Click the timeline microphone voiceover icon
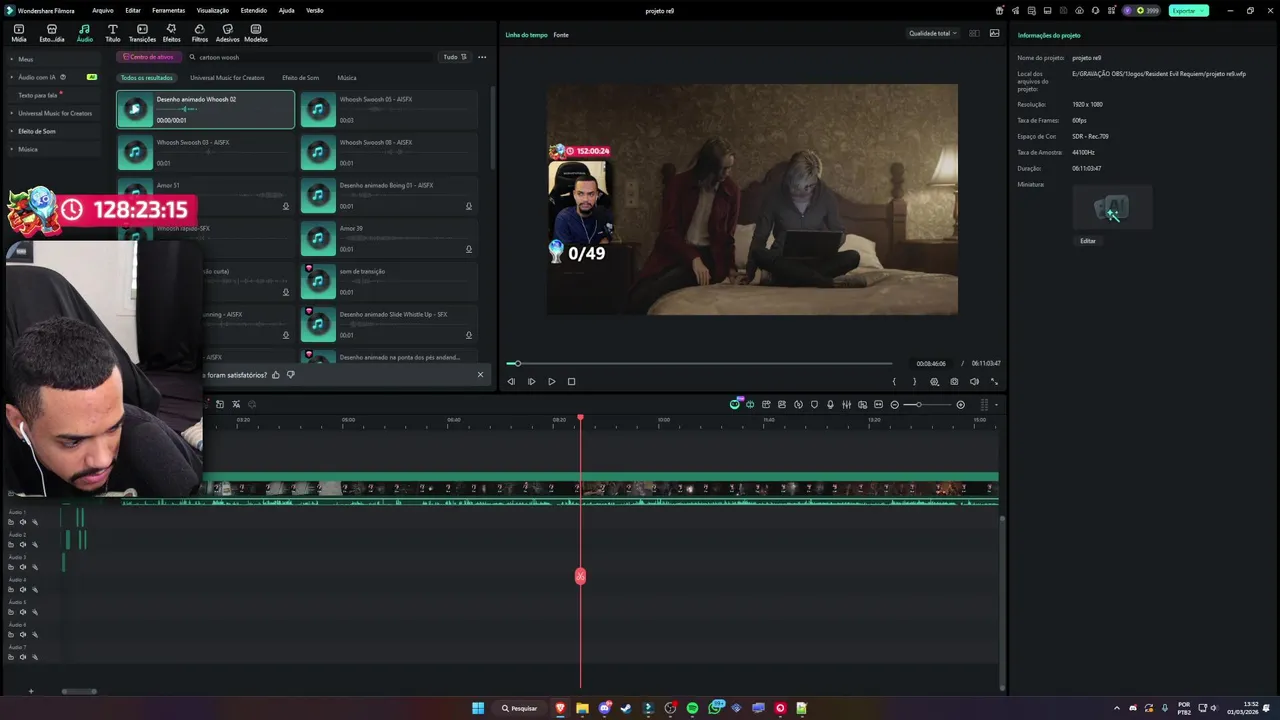 pyautogui.click(x=830, y=404)
